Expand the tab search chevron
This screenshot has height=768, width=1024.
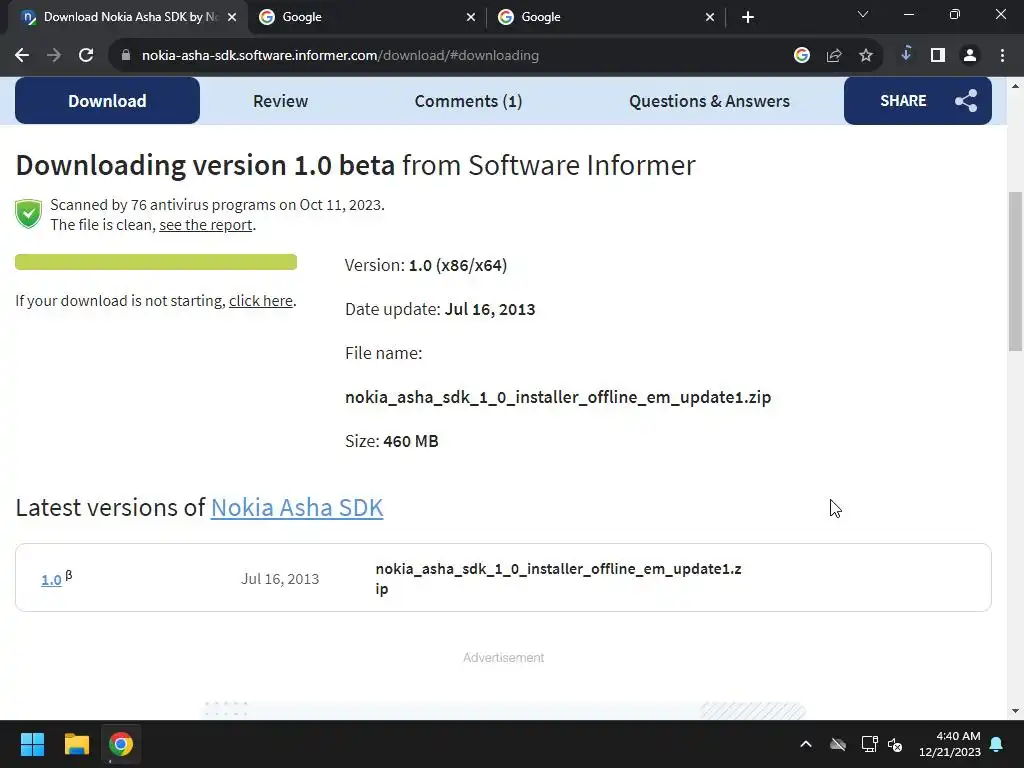pos(863,14)
